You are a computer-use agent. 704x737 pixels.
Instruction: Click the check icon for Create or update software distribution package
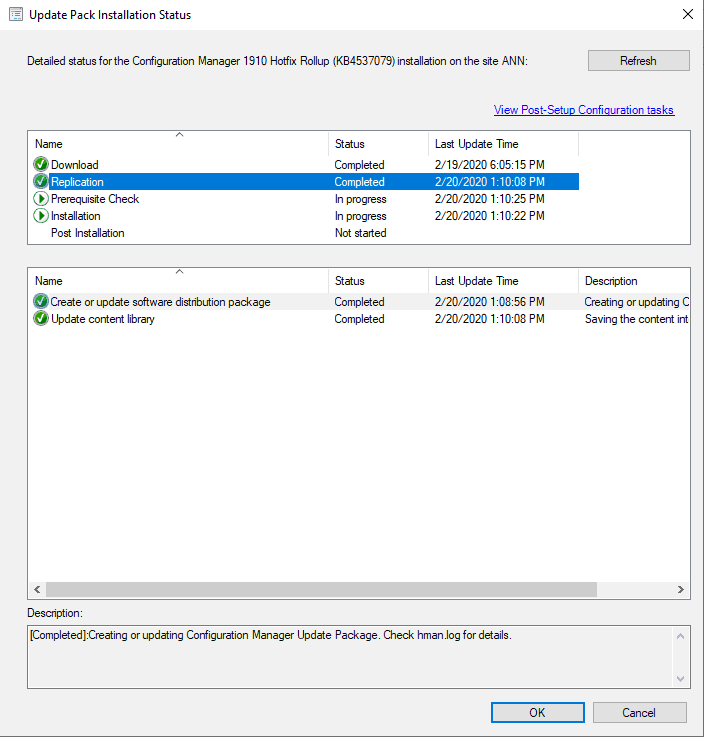click(x=41, y=301)
